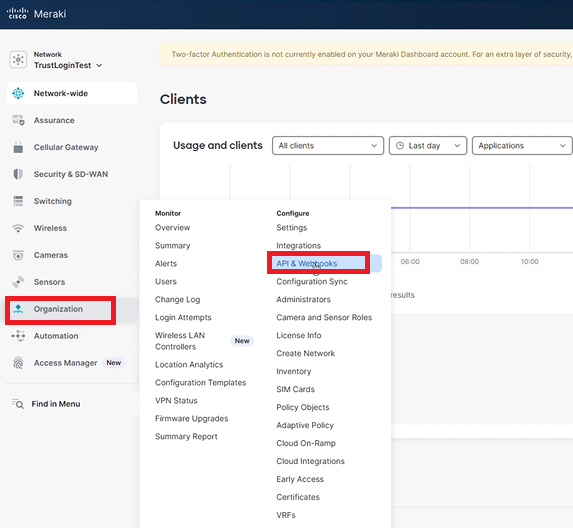Screen dimensions: 573x528
Task: Open the Network-wide menu
Action: coord(72,93)
